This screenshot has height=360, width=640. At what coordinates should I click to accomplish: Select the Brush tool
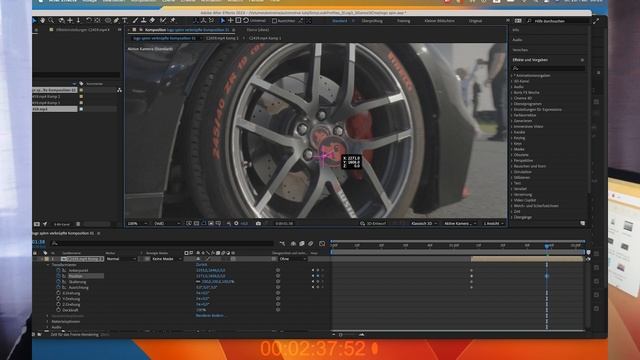(135, 20)
